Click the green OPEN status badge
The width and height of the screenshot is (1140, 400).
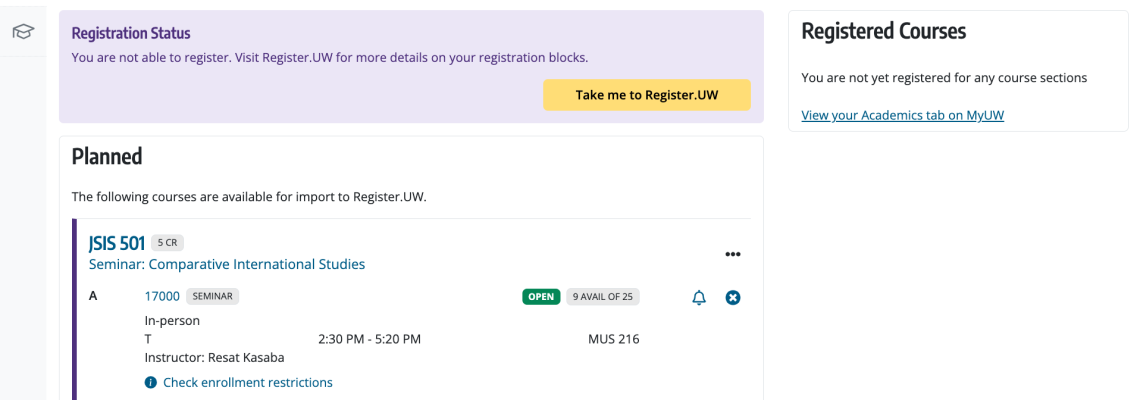click(541, 297)
